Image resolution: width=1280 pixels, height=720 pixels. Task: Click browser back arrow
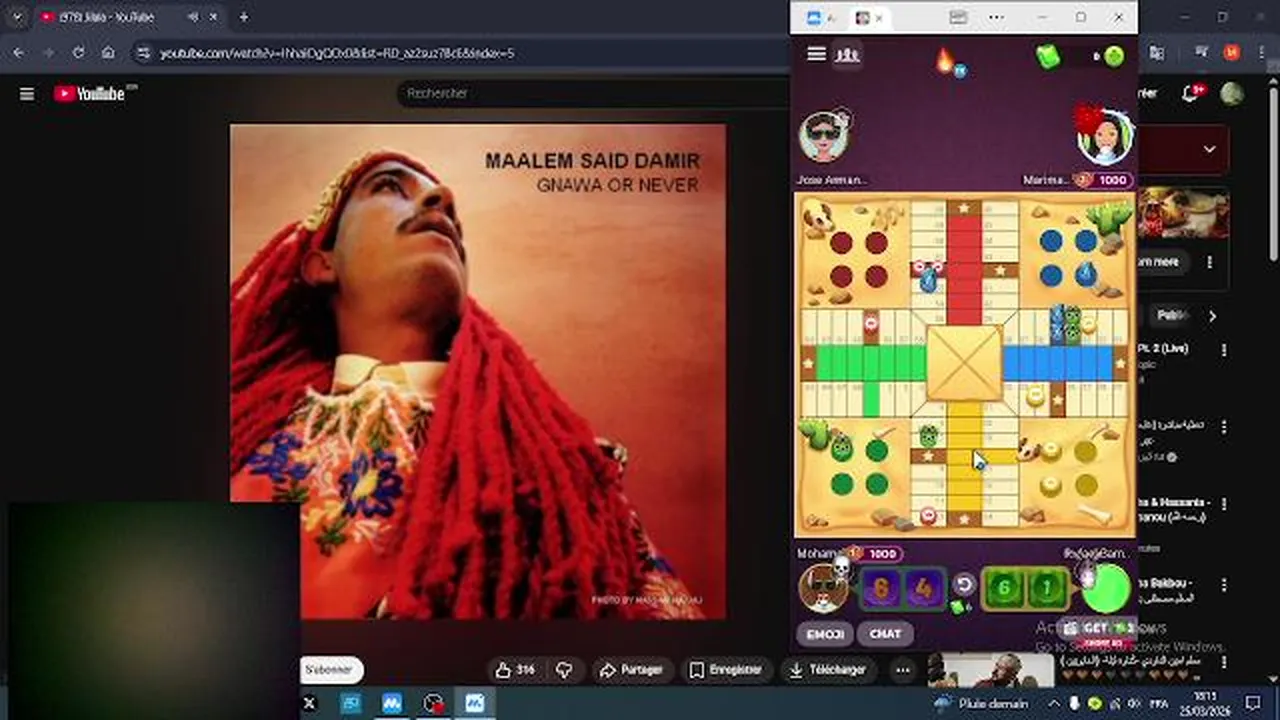(x=18, y=53)
